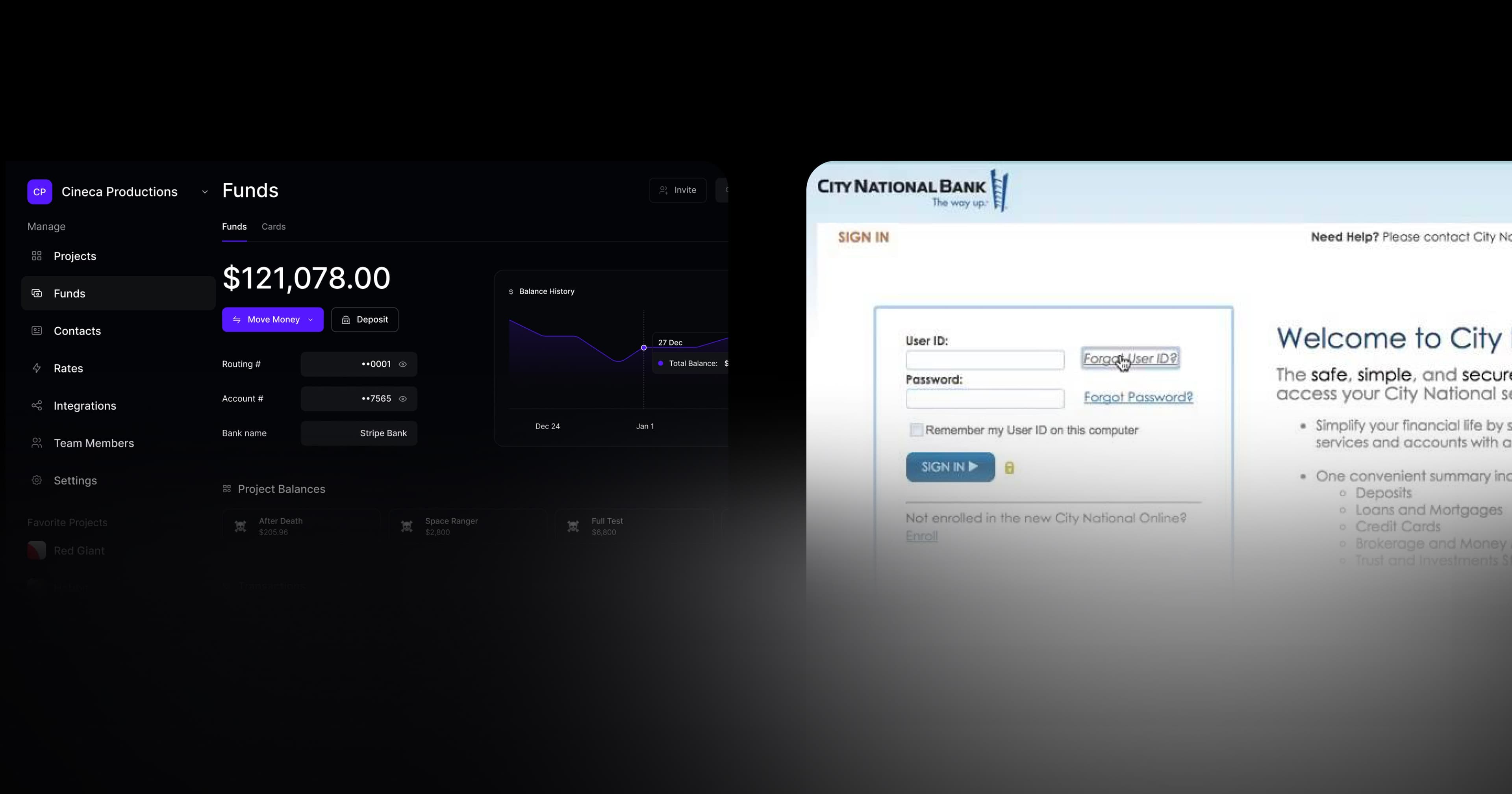Switch to the Cards tab
Screen dimensions: 1512x794
click(274, 227)
